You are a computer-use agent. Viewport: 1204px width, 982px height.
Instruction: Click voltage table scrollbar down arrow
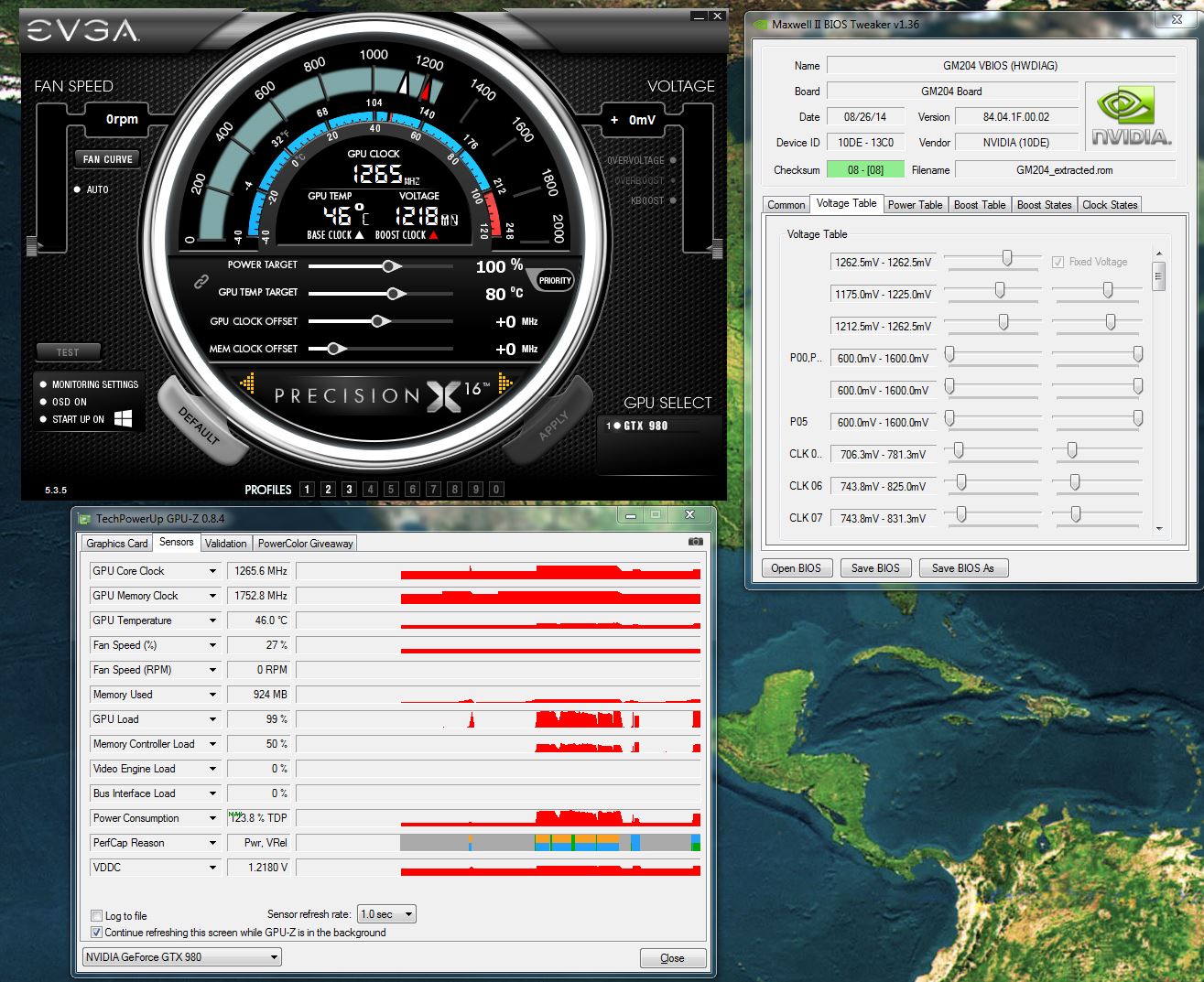click(x=1159, y=528)
